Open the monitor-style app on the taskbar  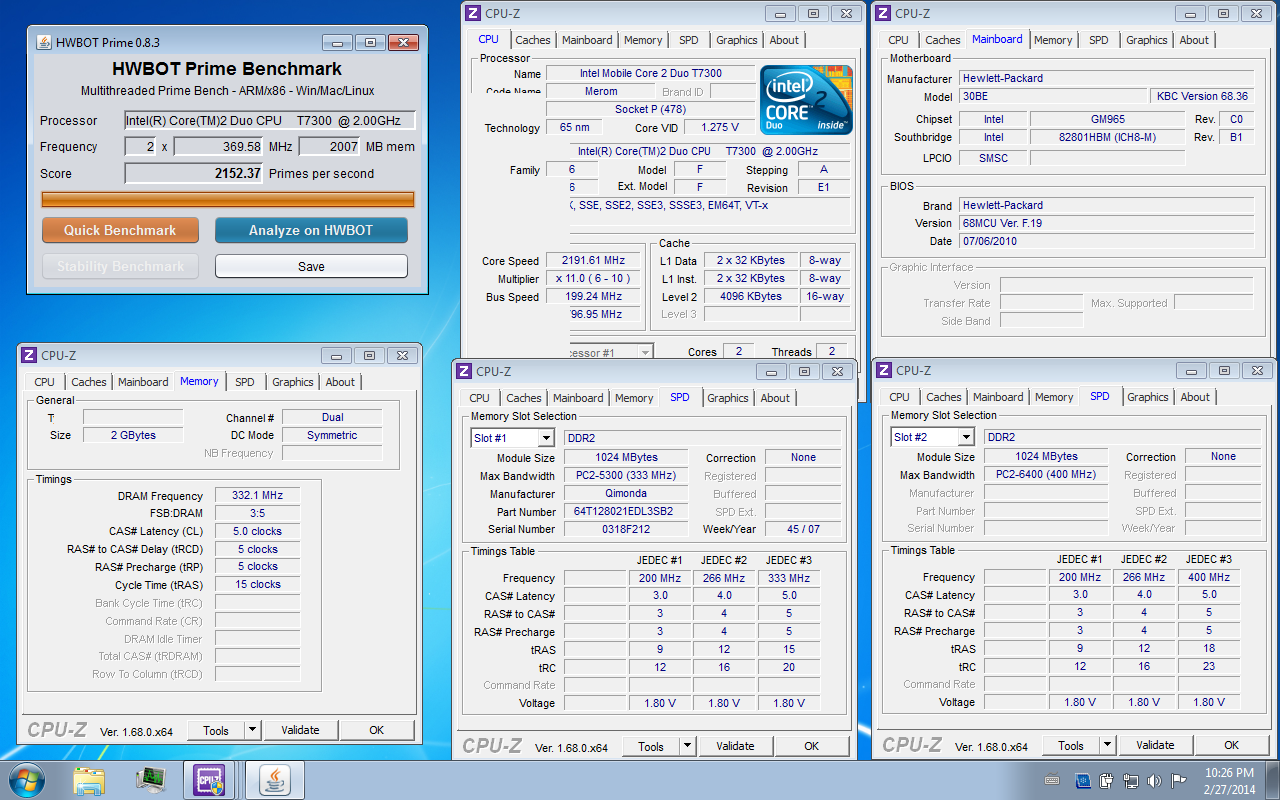click(151, 780)
